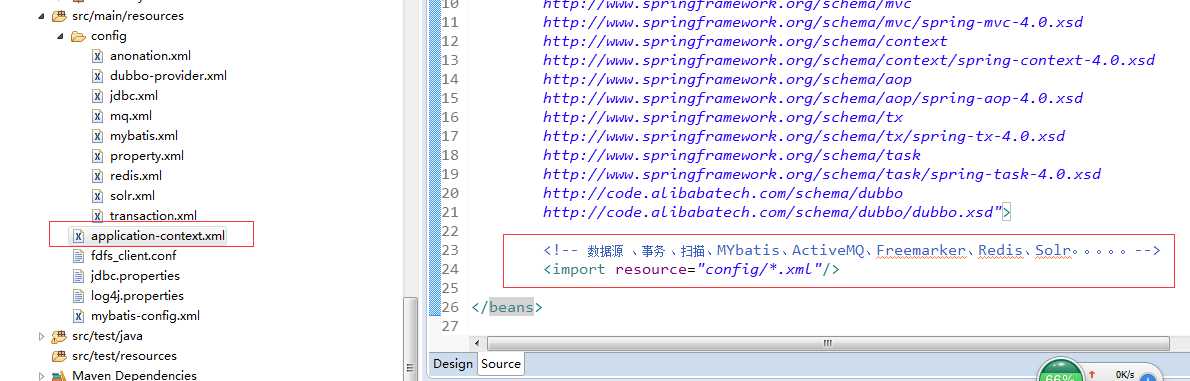The width and height of the screenshot is (1190, 381).
Task: Click the 0K/s network speed readout
Action: pos(1125,374)
